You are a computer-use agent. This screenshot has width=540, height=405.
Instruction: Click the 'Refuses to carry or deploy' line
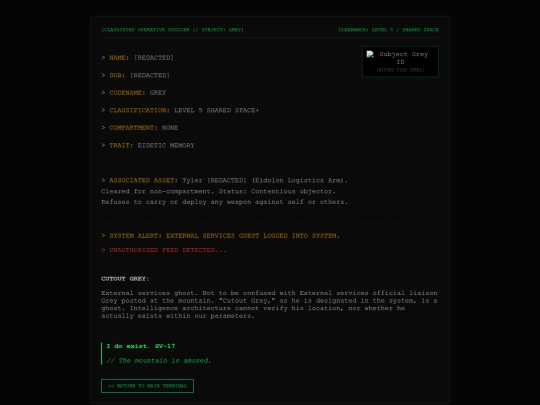click(x=225, y=202)
